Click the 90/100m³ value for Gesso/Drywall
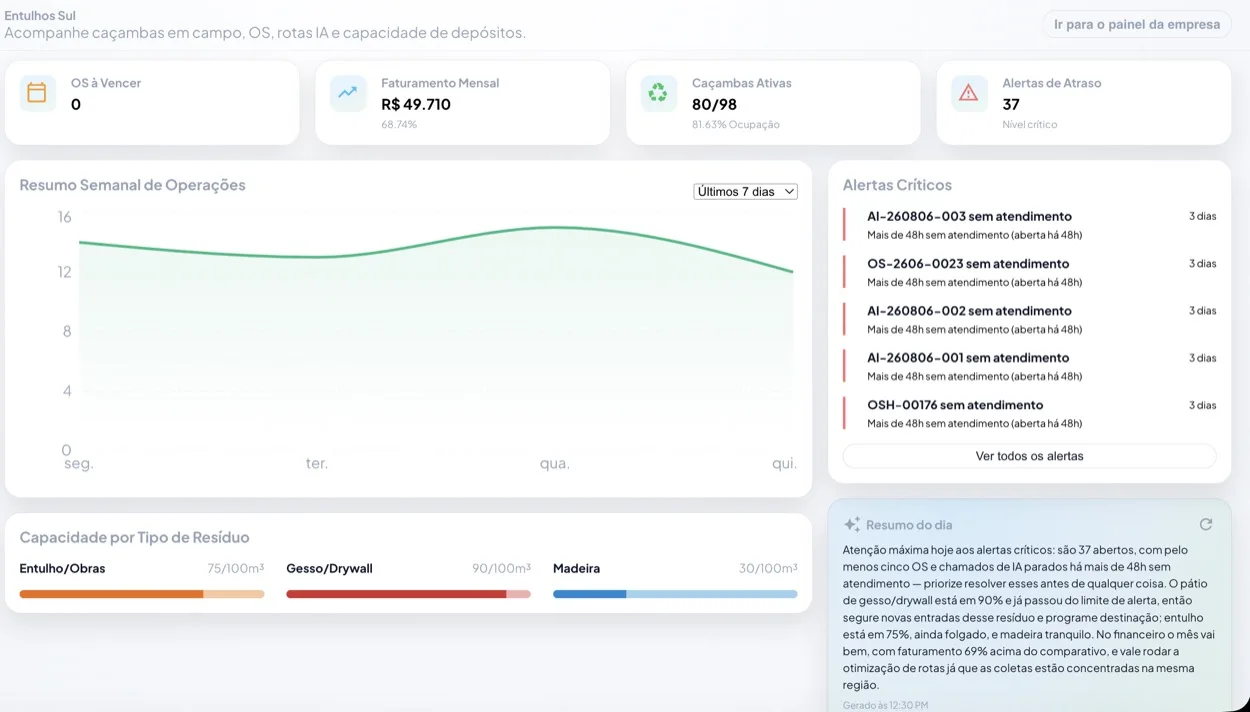This screenshot has width=1250, height=712. coord(501,568)
